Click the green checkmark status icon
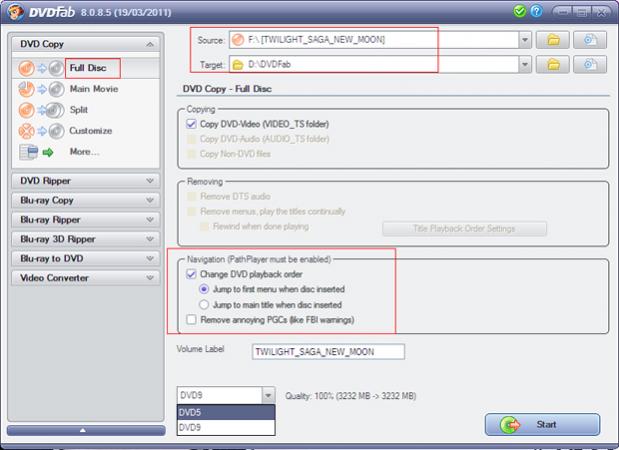 (x=520, y=11)
